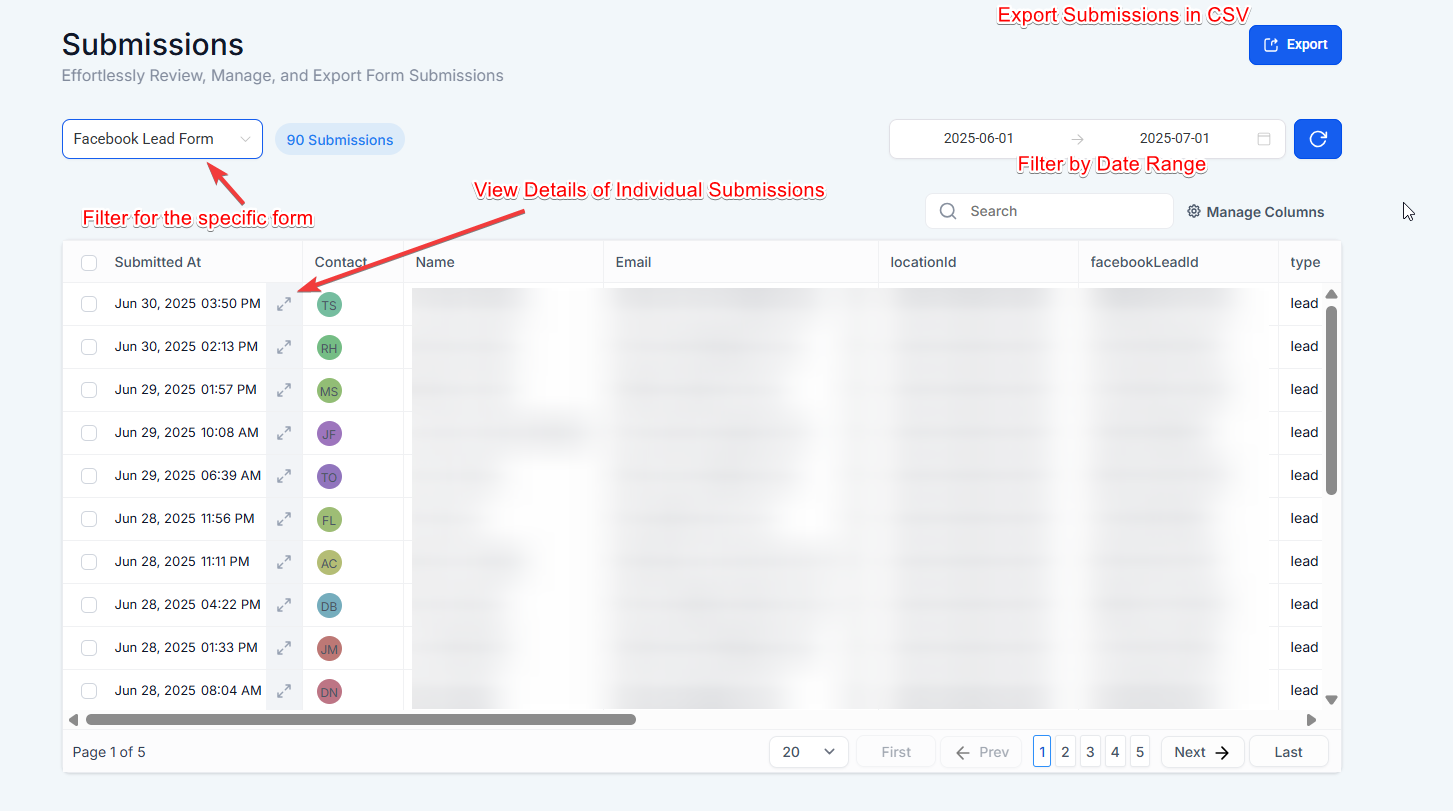Mark the Jun 28, 2025 11:11 PM row checkbox
The width and height of the screenshot is (1453, 811).
[x=89, y=562]
